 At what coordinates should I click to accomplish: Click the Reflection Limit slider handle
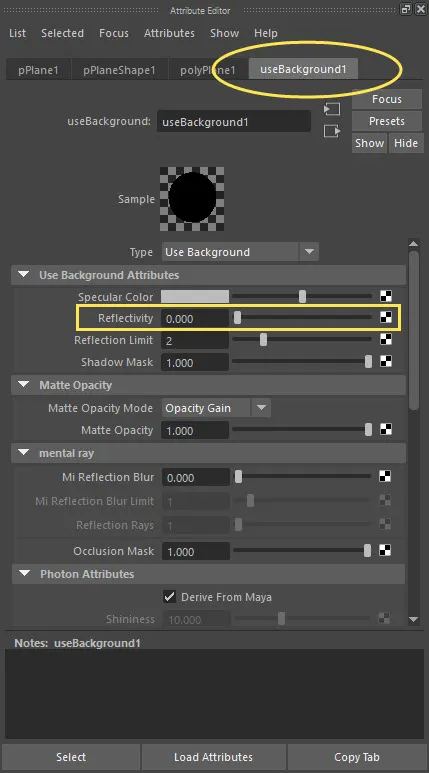[263, 340]
